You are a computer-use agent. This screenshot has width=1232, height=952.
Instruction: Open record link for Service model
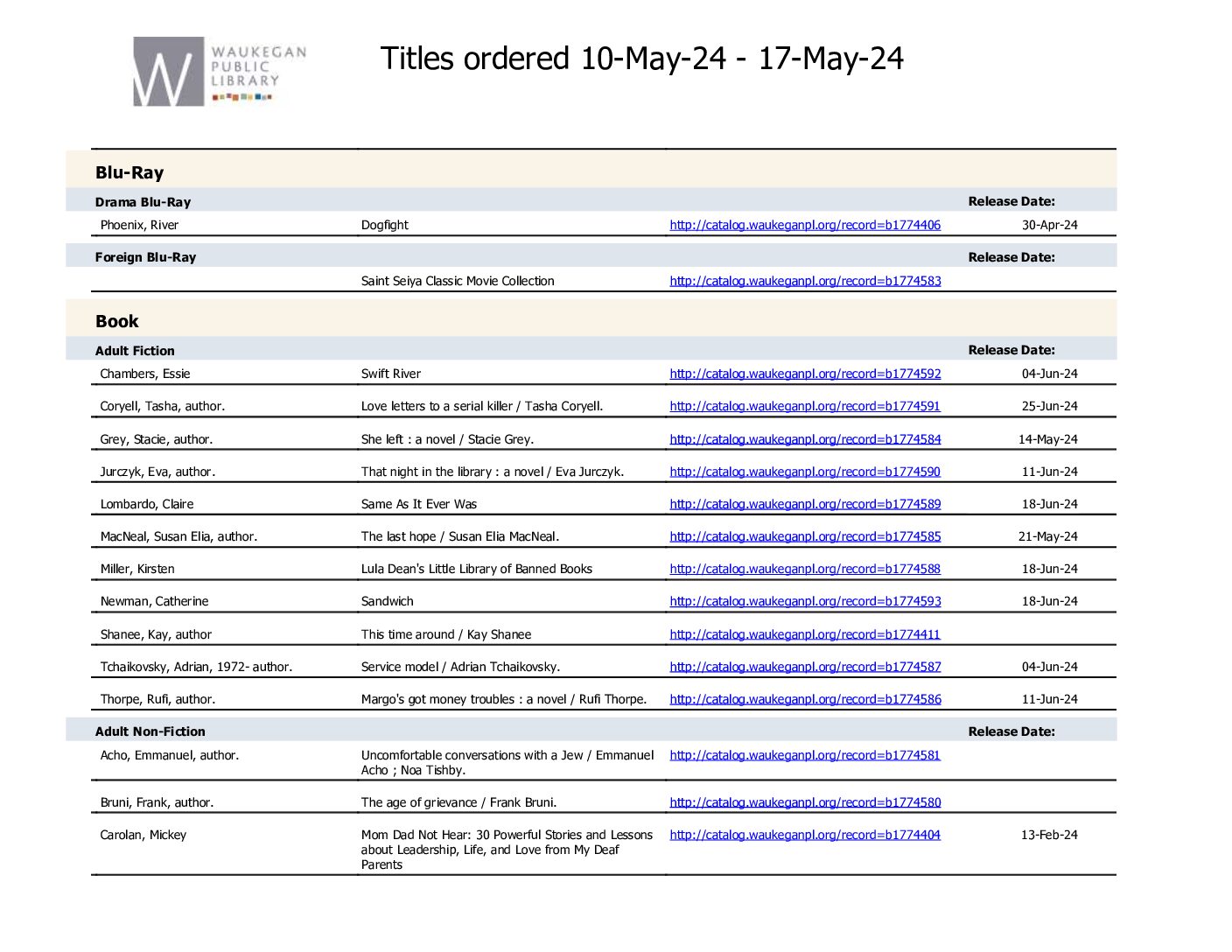[805, 667]
